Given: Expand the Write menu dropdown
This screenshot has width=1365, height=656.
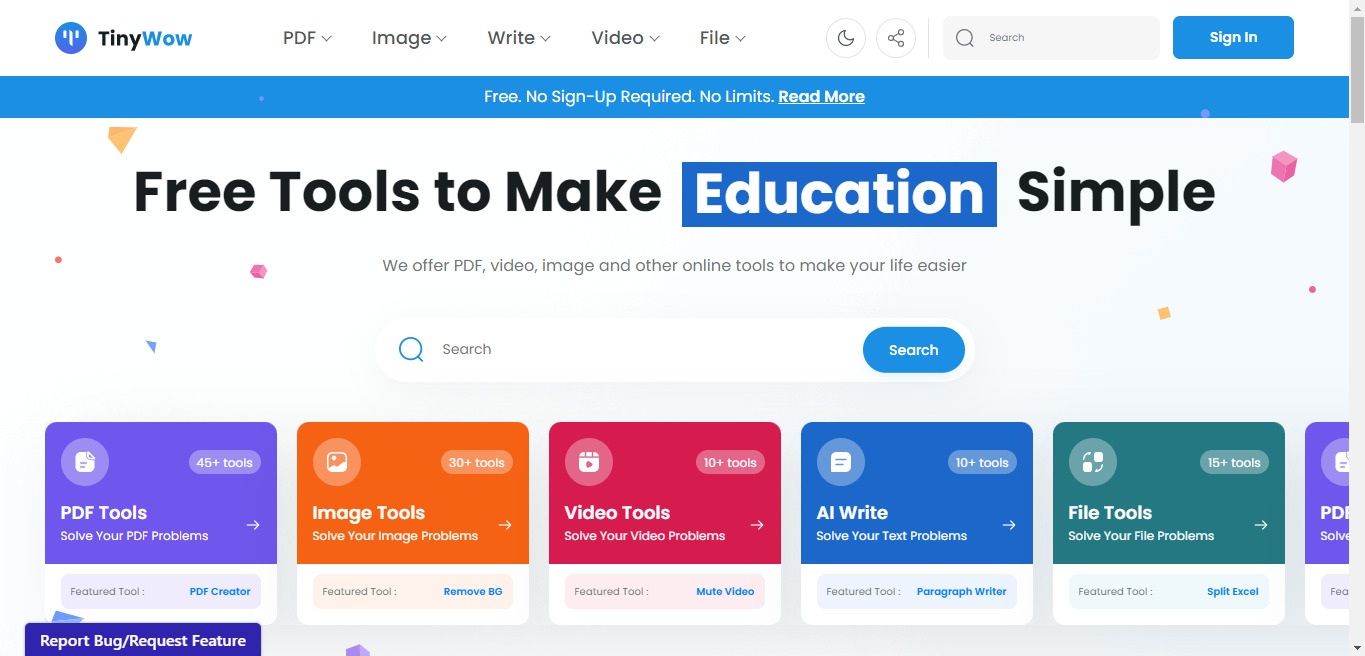Looking at the screenshot, I should 519,38.
